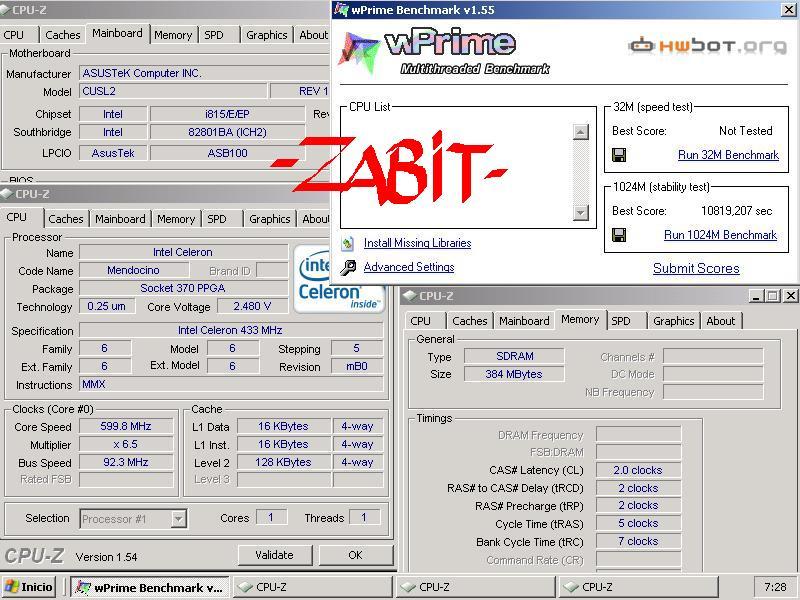Select third CPU-Z taskbar button

pyautogui.click(x=638, y=587)
